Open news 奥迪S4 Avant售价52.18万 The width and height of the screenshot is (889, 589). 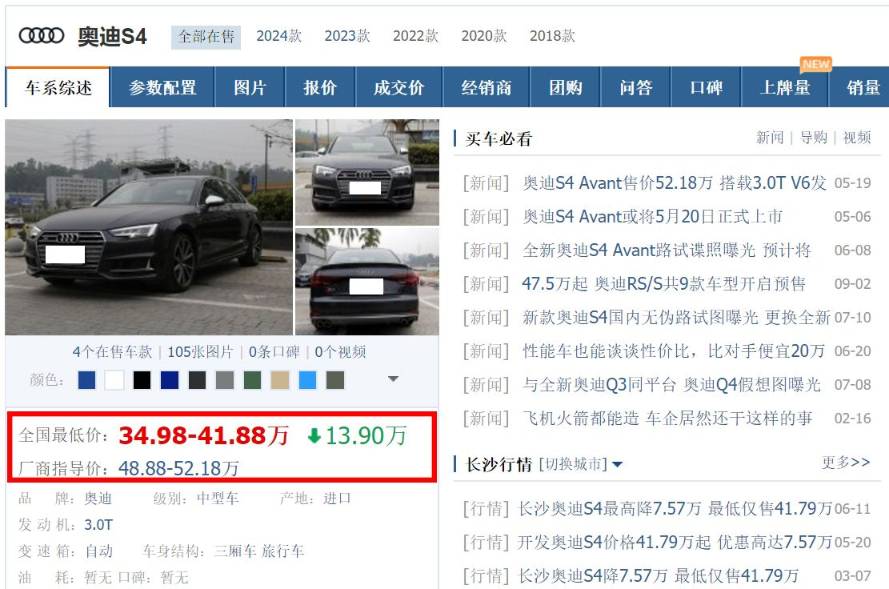coord(675,183)
